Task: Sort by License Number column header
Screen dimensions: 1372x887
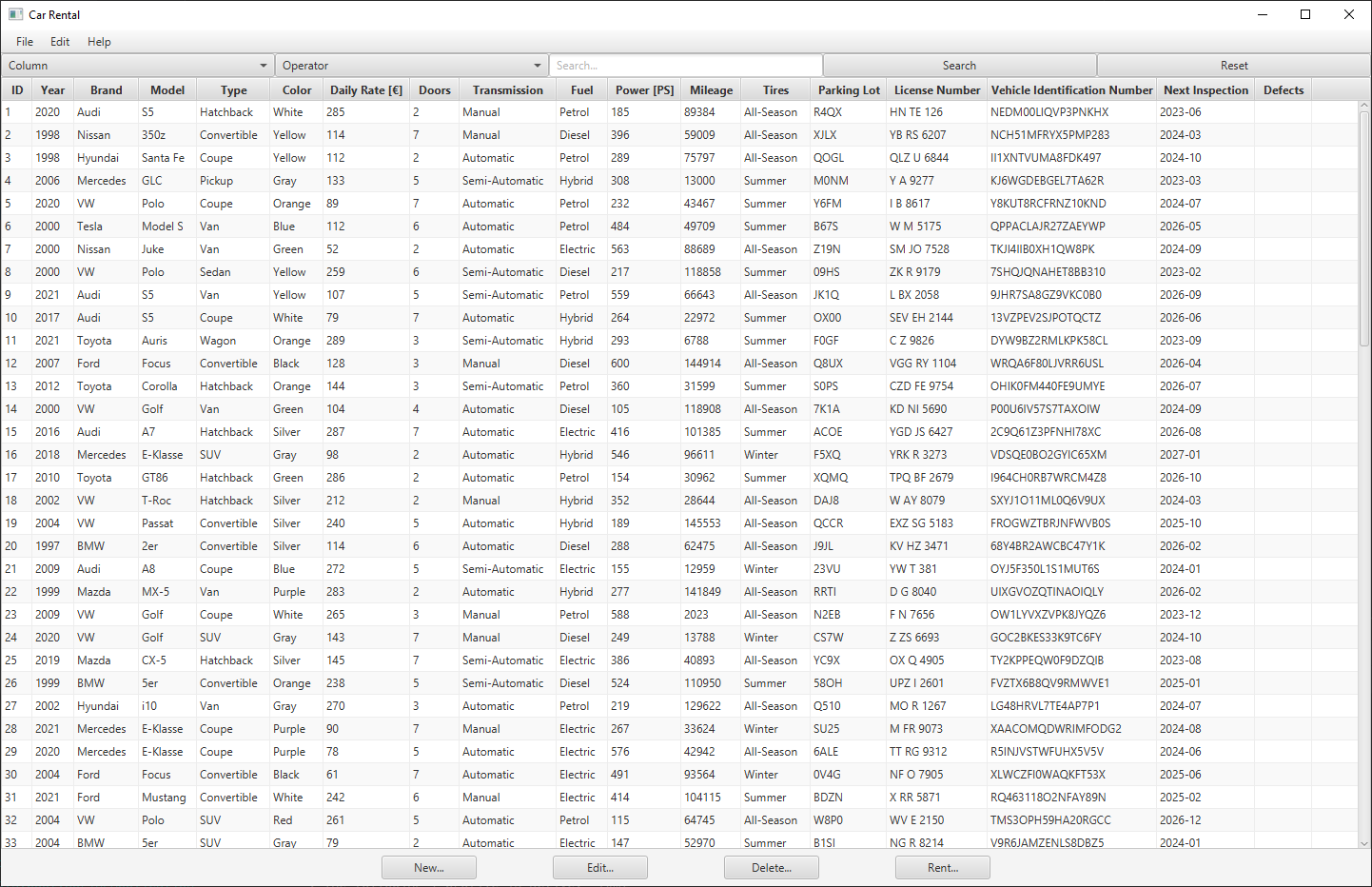Action: (x=937, y=90)
